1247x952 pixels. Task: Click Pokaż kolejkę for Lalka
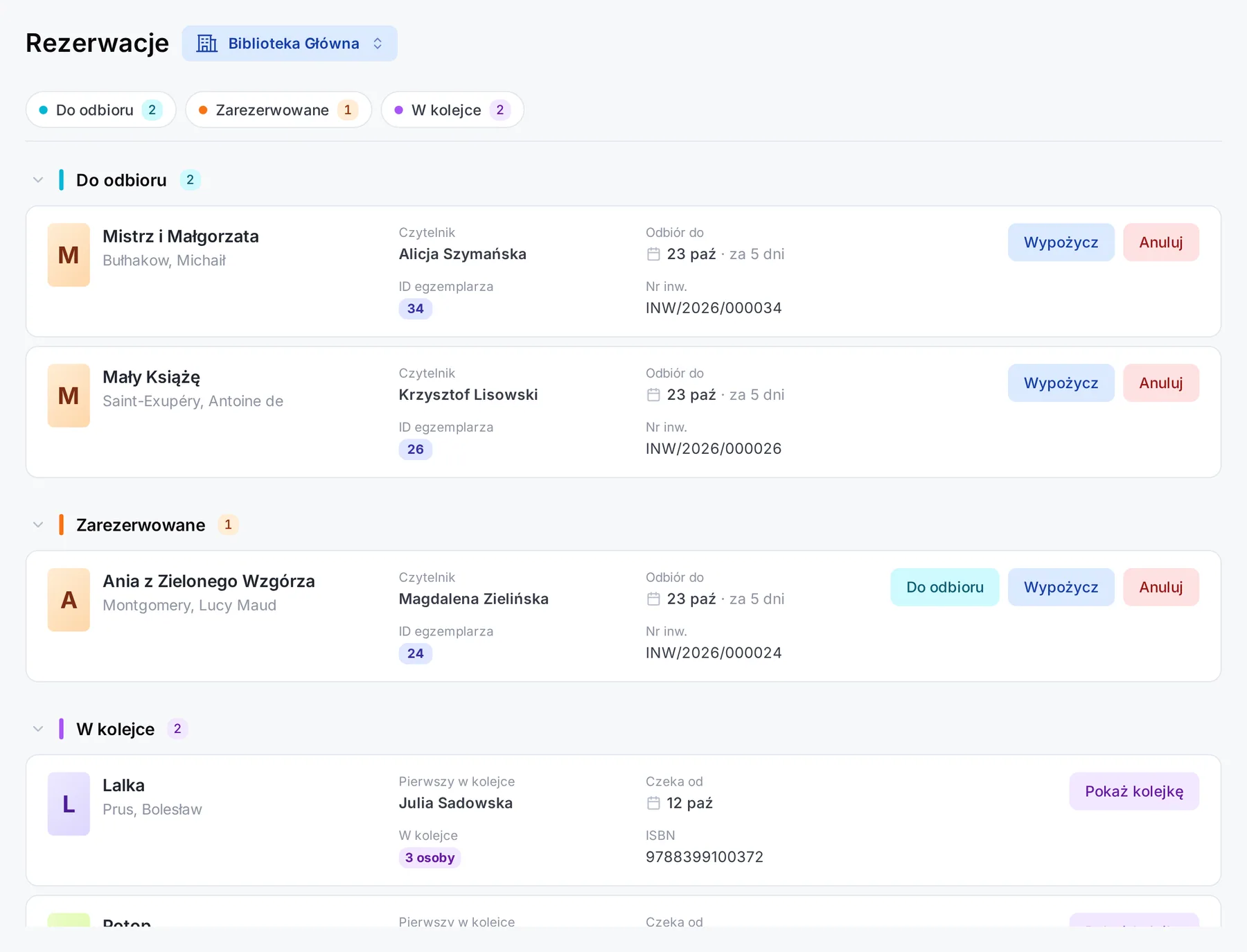[1134, 791]
